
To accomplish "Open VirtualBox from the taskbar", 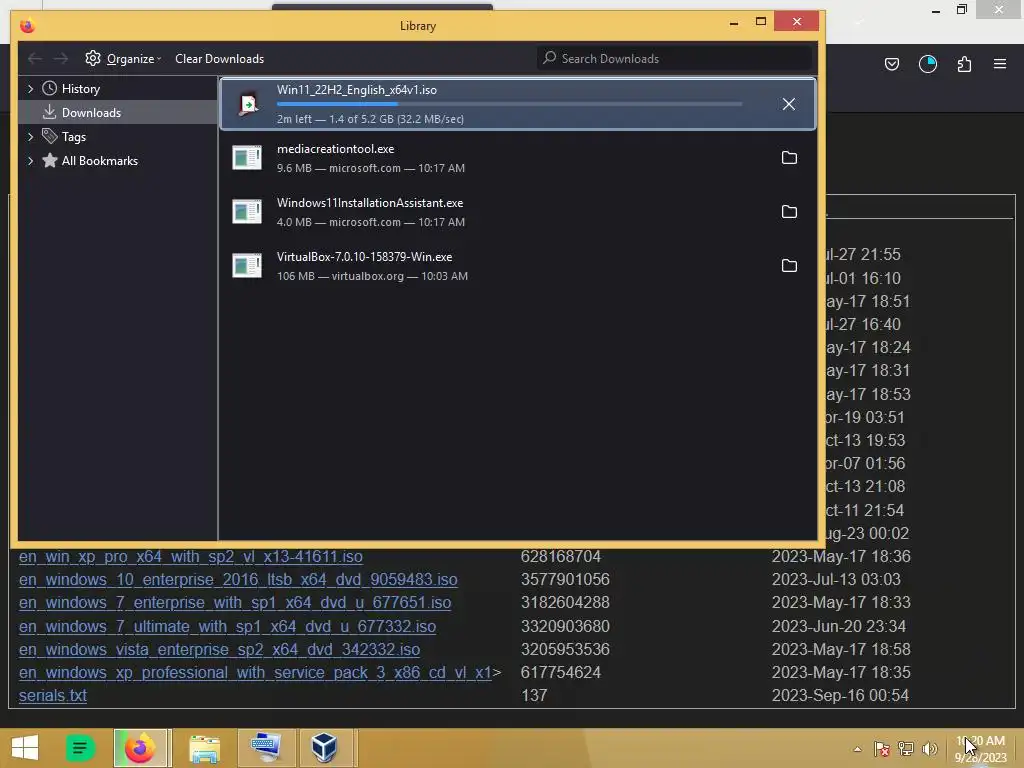I will pyautogui.click(x=325, y=748).
